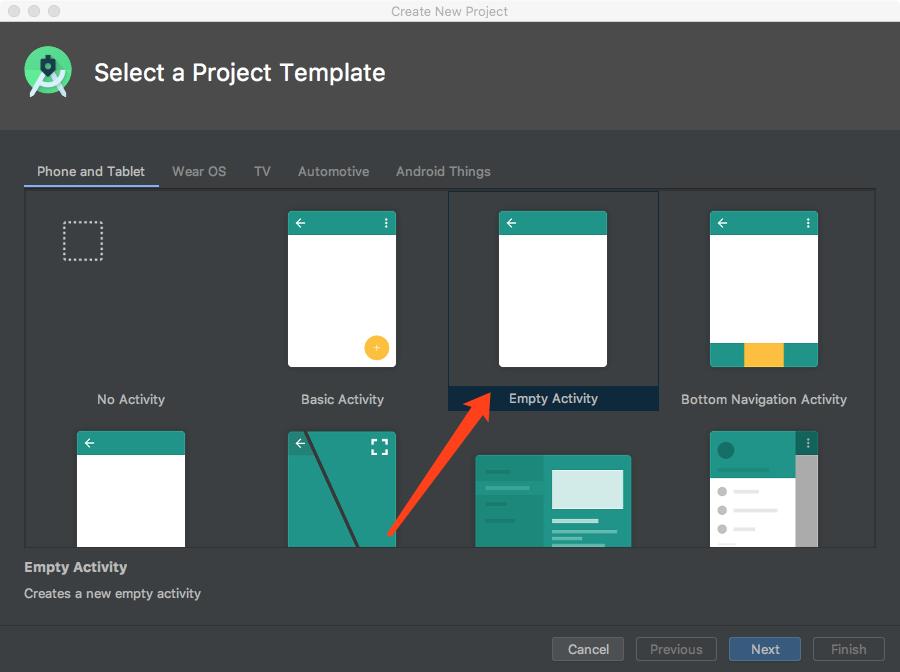Image resolution: width=900 pixels, height=672 pixels.
Task: Click the back arrow icon in Empty Activity preview
Action: [x=512, y=222]
